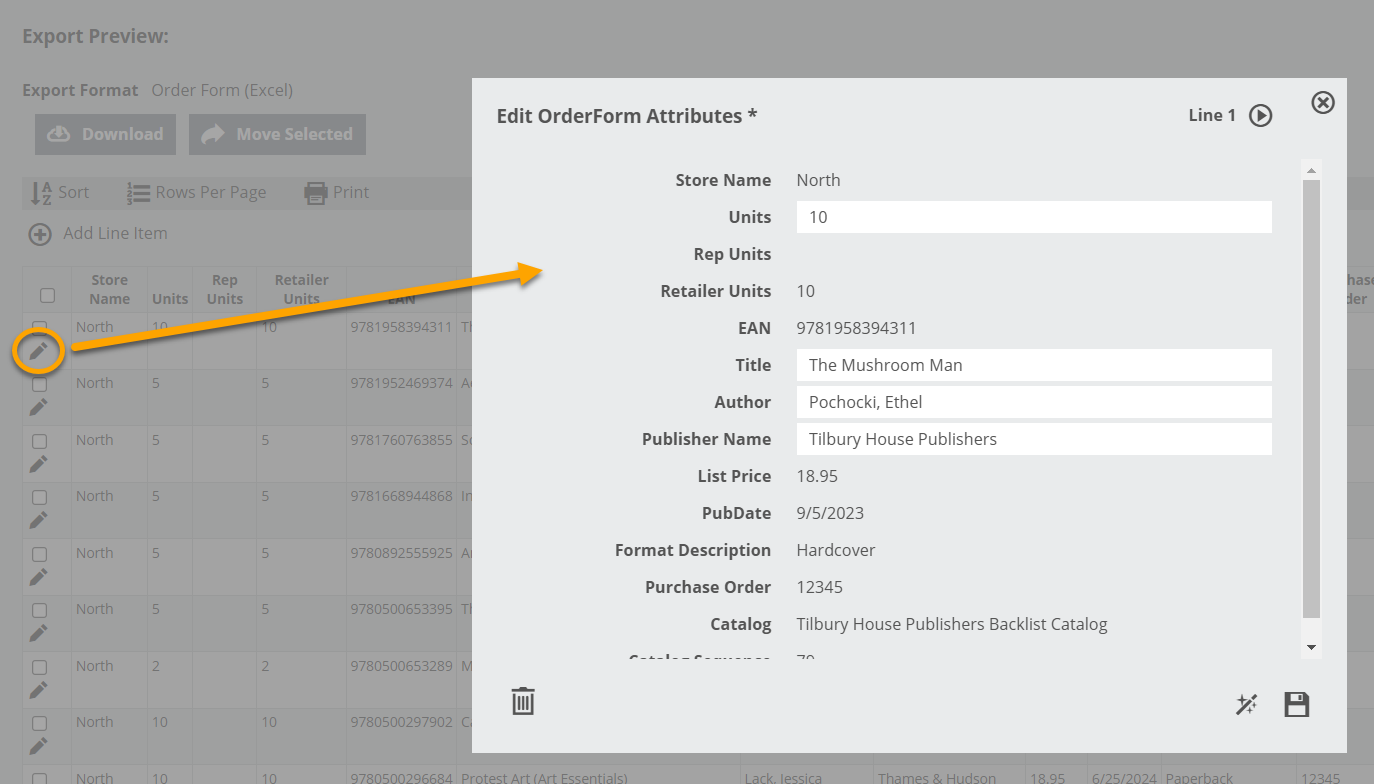Click the Print icon
The width and height of the screenshot is (1374, 784).
tap(316, 193)
